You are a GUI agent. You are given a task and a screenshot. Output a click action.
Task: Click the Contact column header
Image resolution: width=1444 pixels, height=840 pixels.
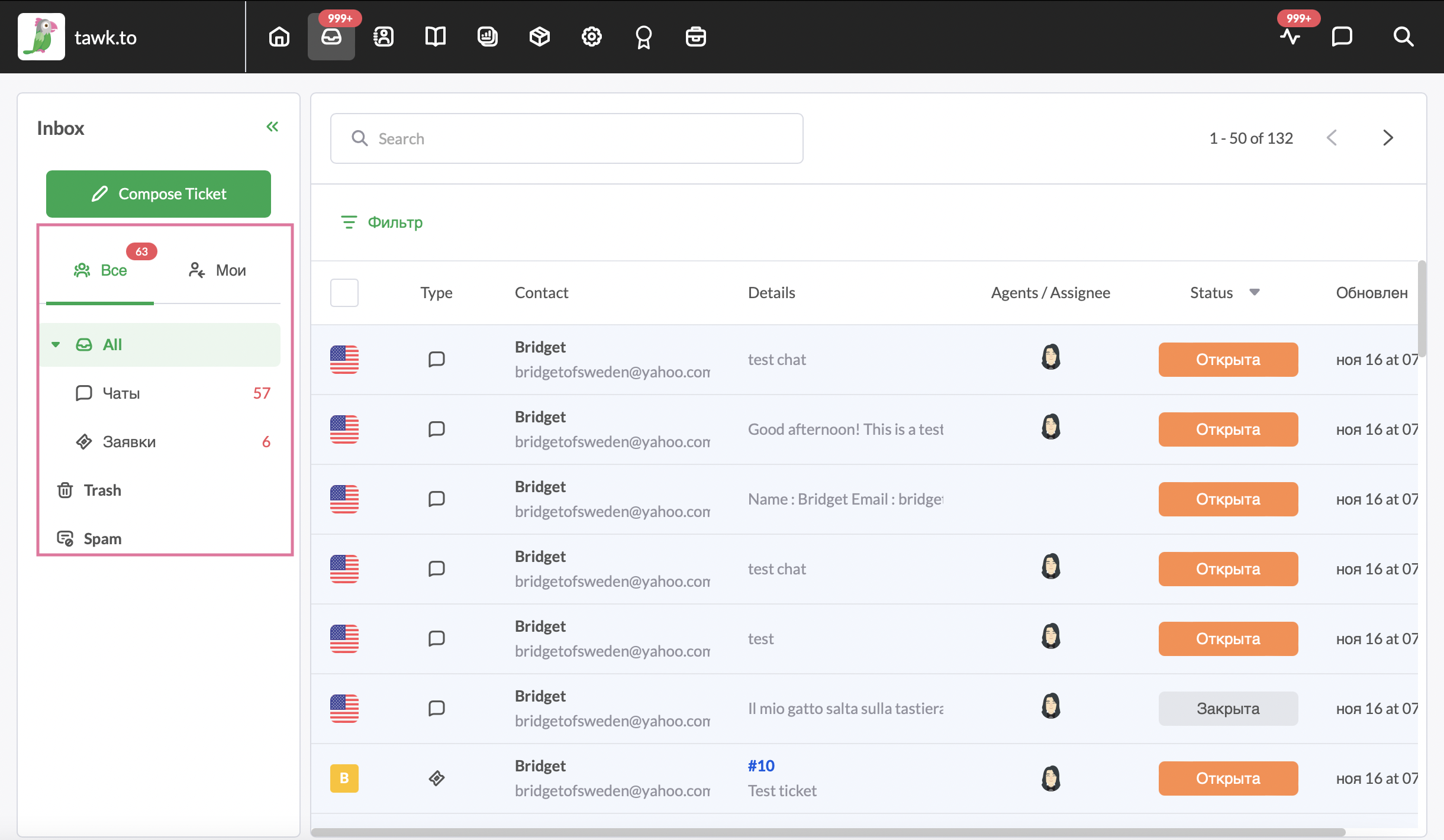(541, 293)
